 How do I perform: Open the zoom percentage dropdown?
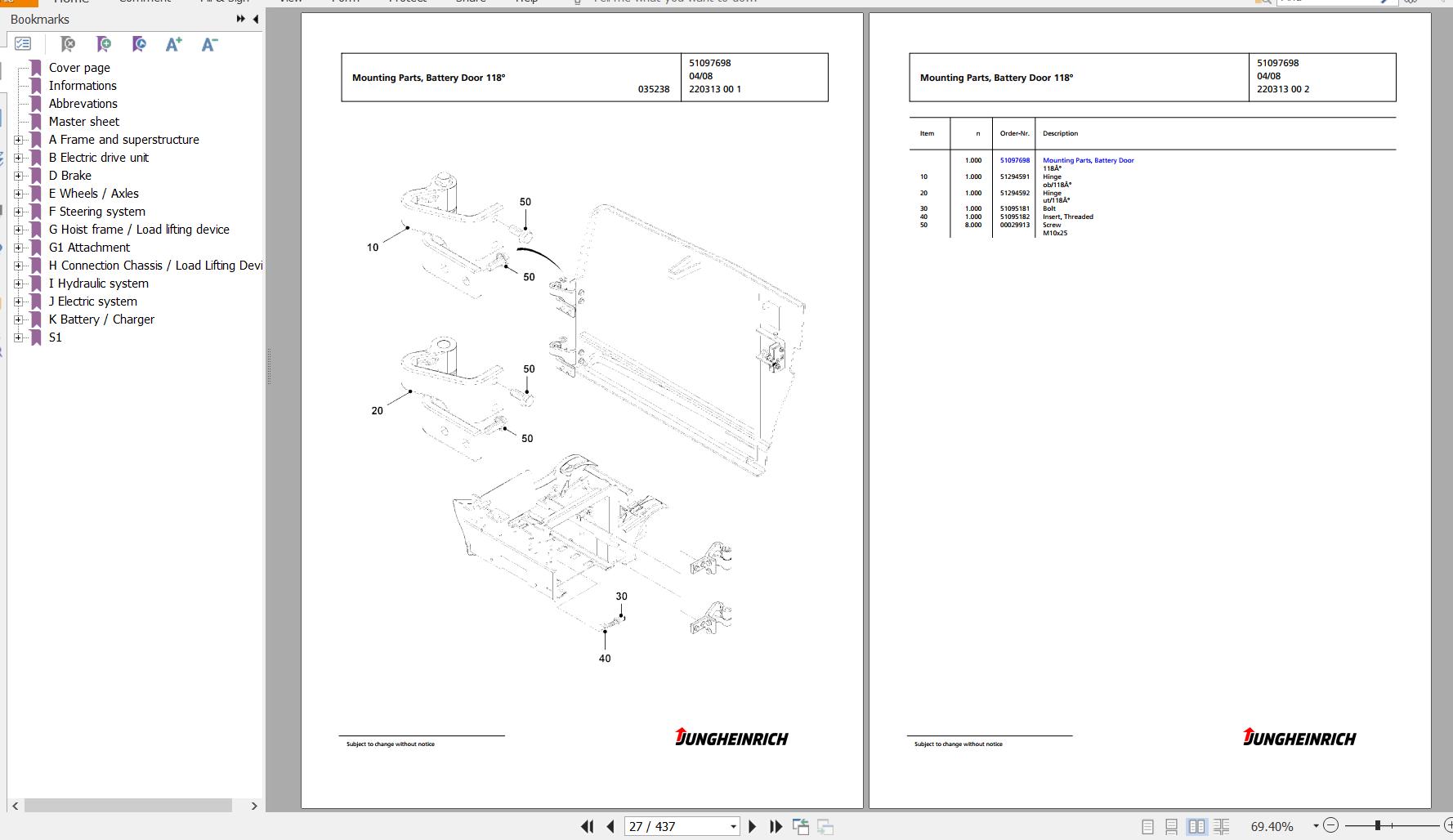(x=1316, y=826)
